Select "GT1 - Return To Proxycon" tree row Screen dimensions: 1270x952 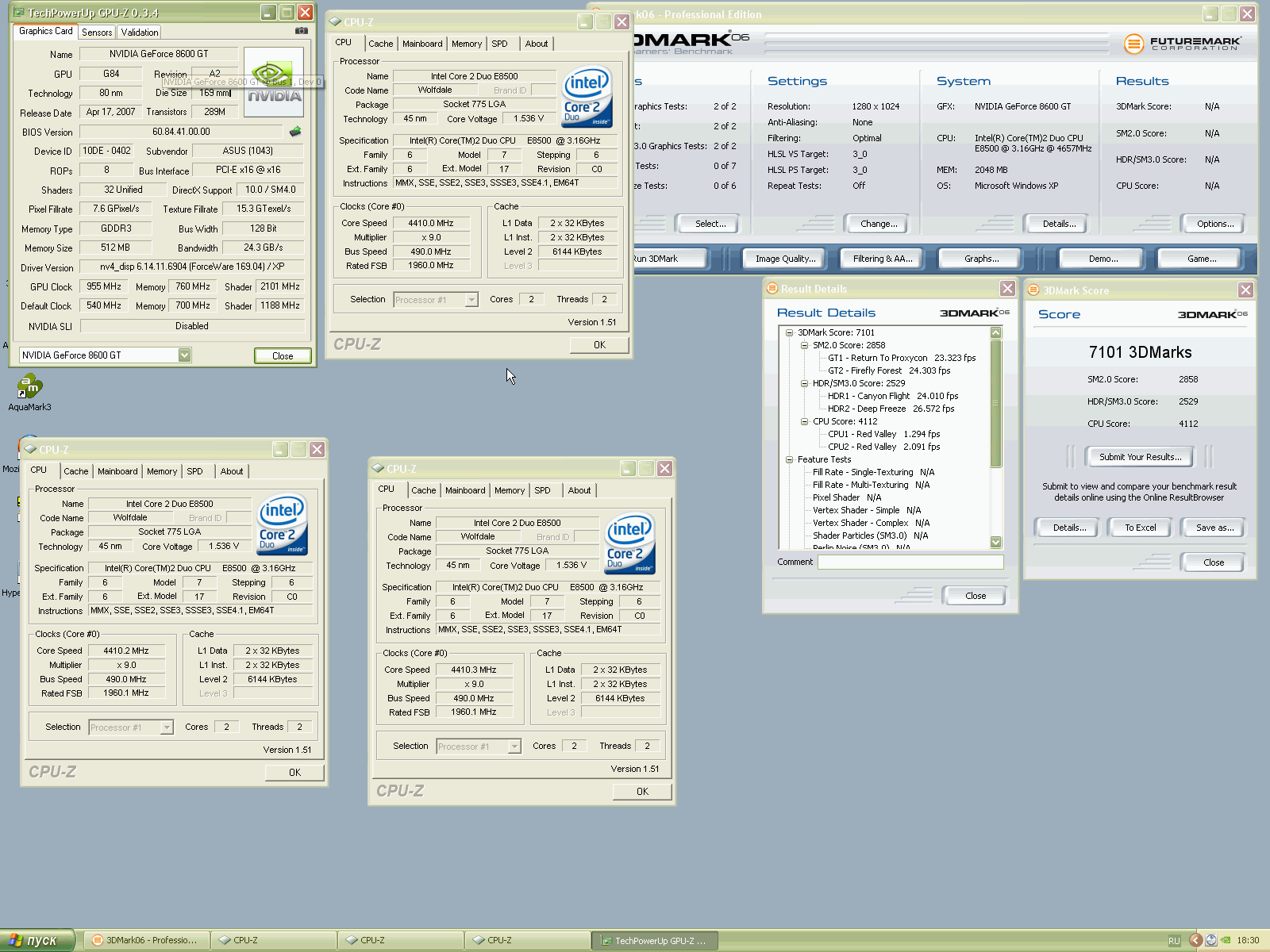click(902, 358)
